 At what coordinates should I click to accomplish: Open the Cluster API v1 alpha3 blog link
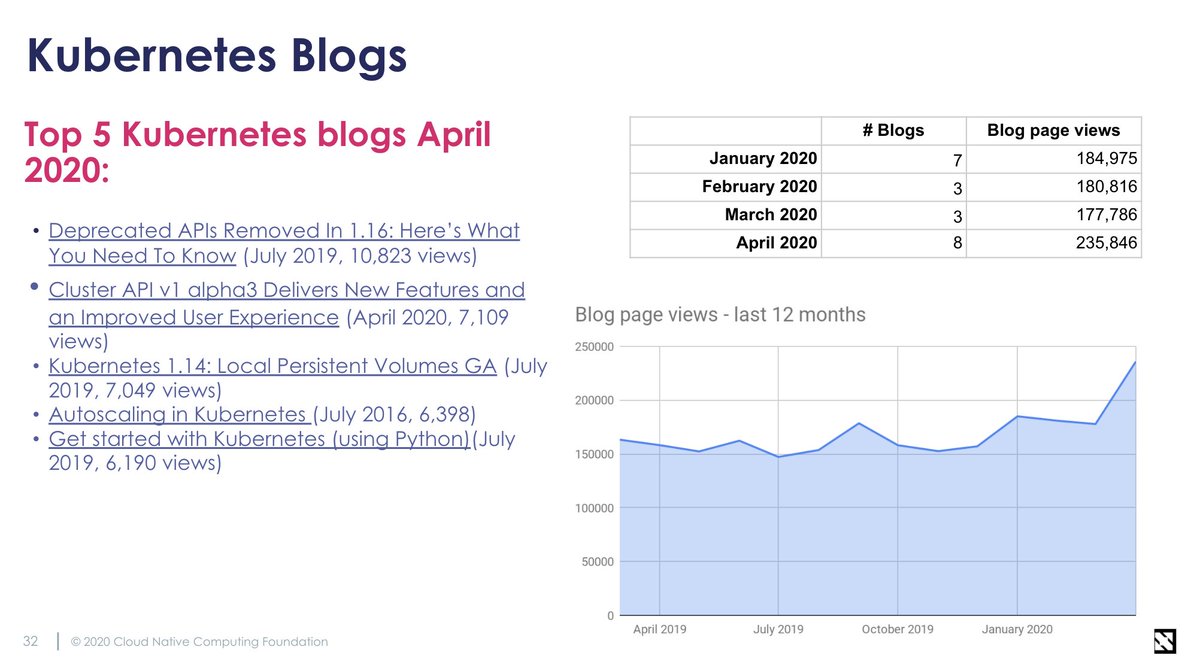point(287,290)
